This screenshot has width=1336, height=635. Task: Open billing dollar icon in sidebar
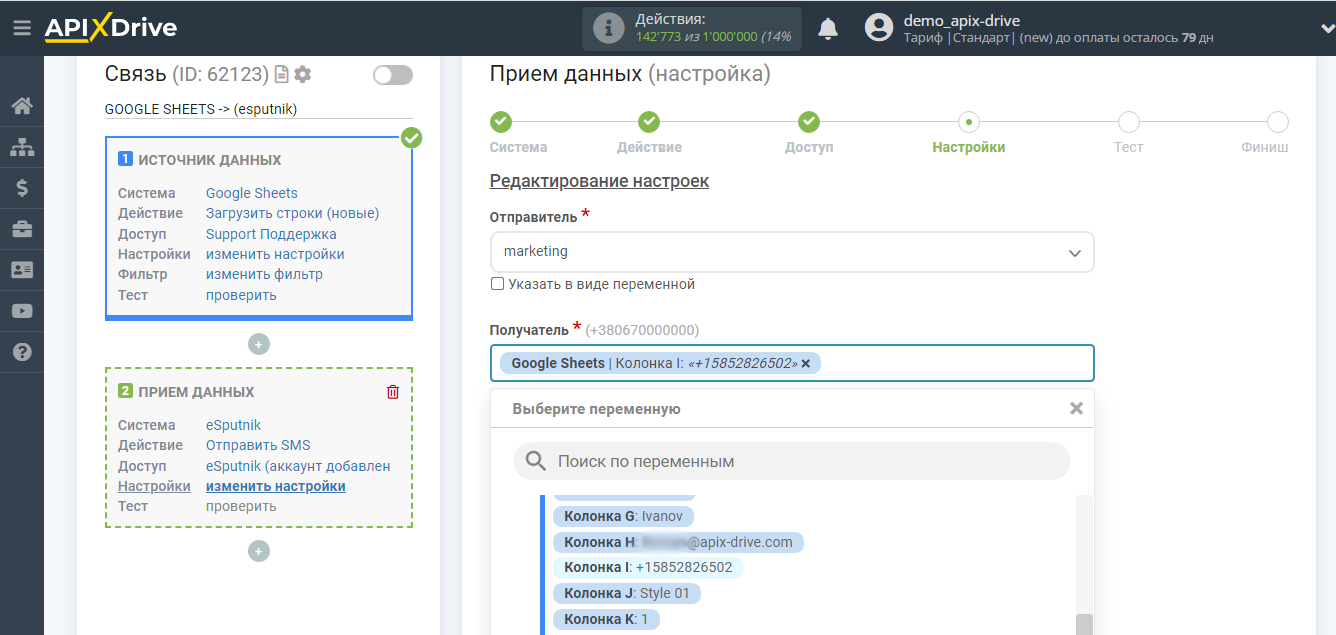click(x=22, y=188)
